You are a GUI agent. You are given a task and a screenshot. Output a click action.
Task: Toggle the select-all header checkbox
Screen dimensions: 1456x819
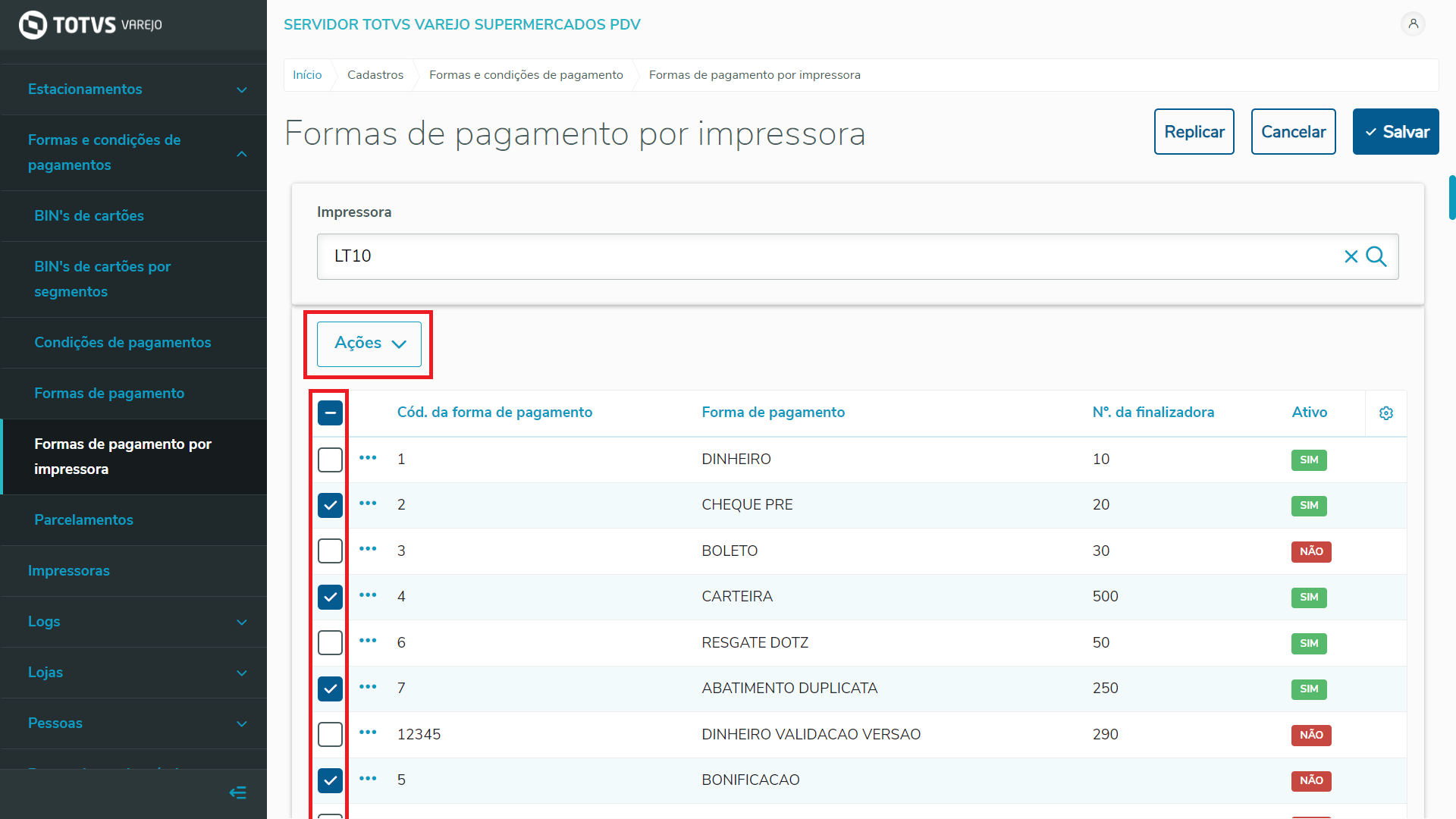[330, 413]
